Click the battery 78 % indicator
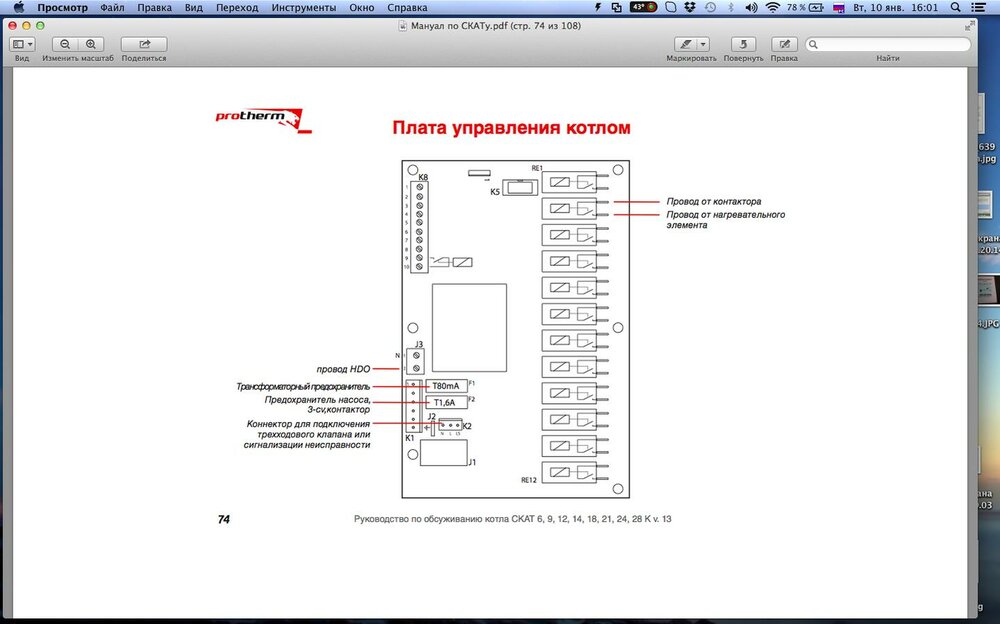1000x624 pixels. (x=805, y=8)
